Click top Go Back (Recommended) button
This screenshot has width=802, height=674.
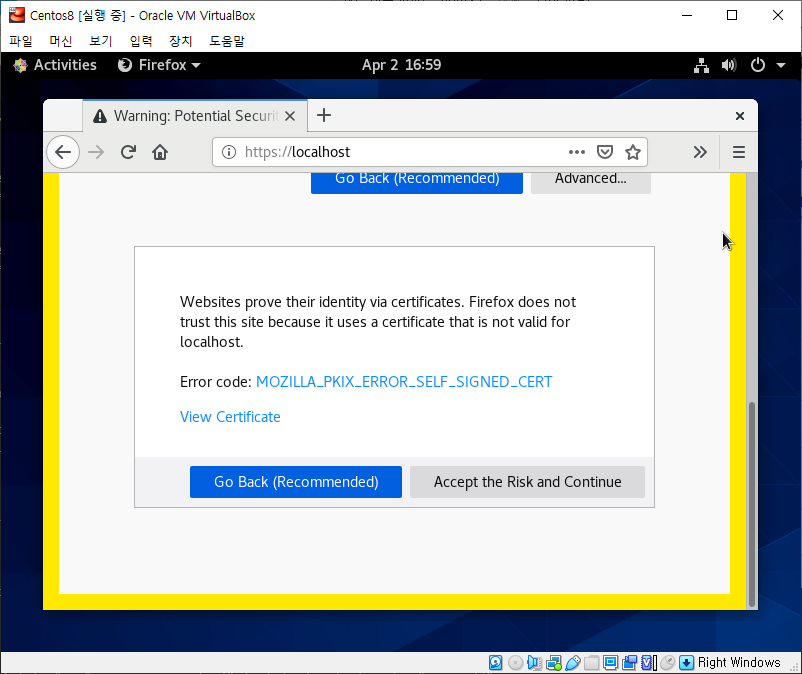417,183
